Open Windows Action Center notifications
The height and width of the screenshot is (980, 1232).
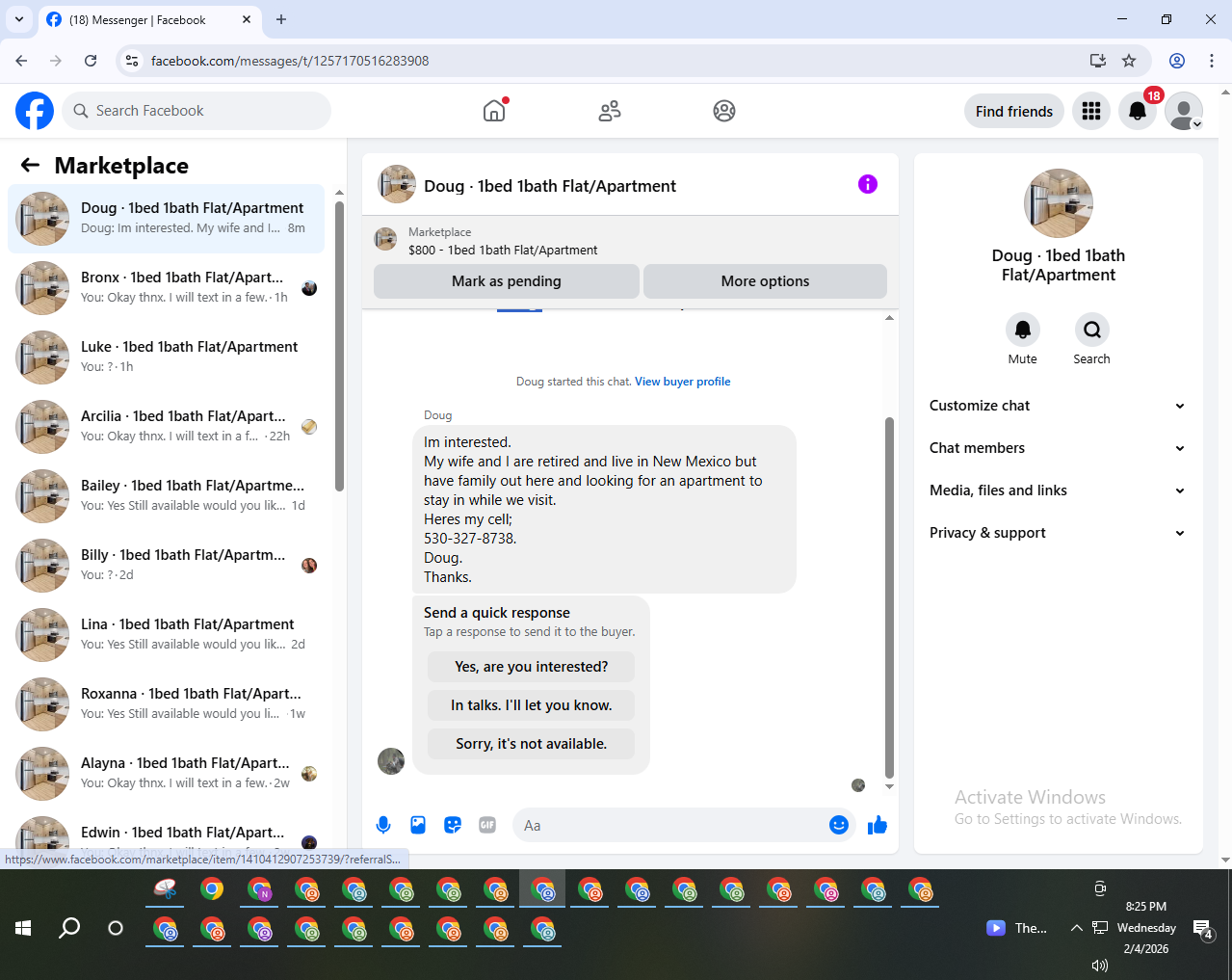click(x=1202, y=929)
